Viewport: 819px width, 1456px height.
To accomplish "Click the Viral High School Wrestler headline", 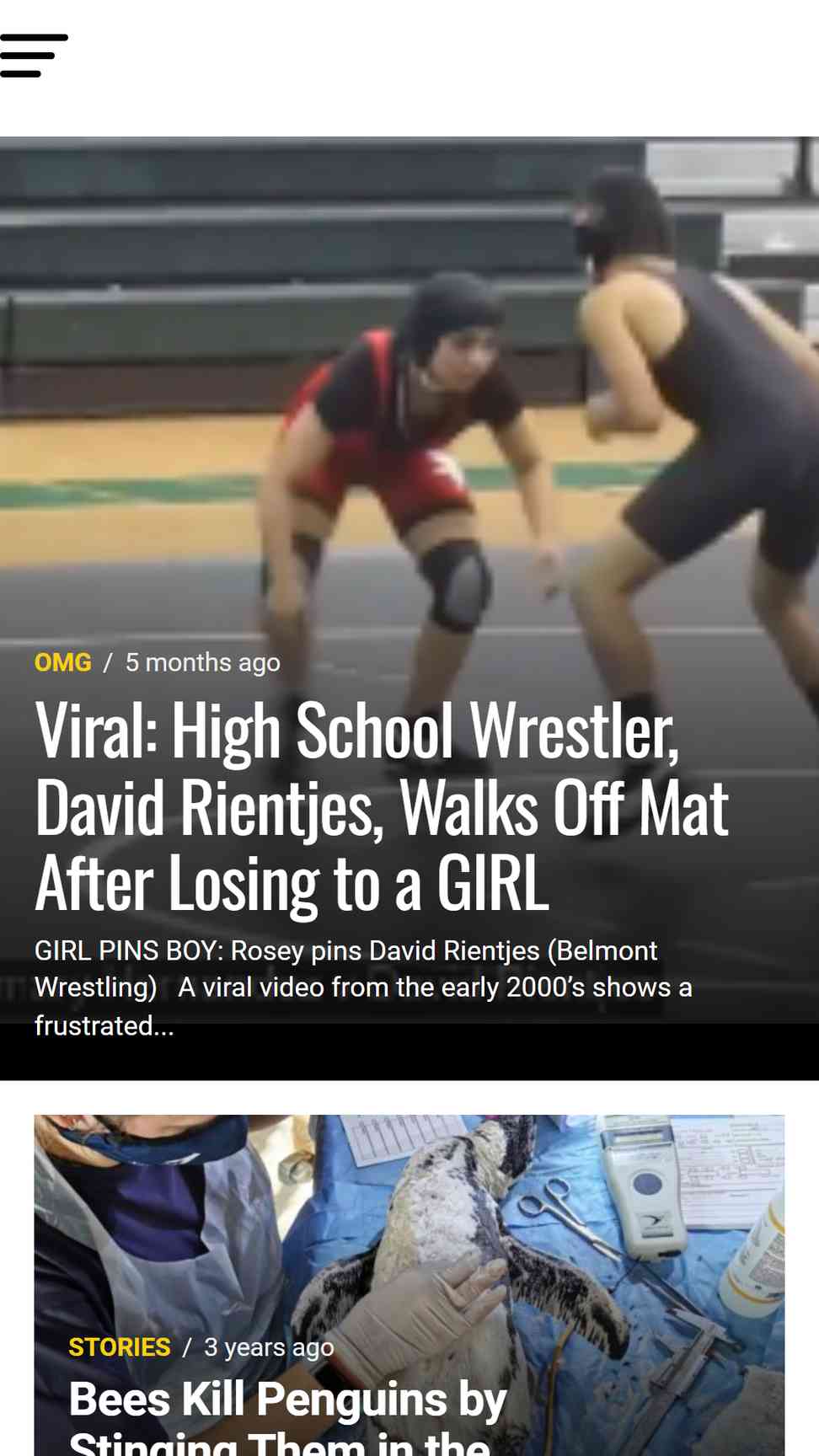I will click(x=381, y=806).
